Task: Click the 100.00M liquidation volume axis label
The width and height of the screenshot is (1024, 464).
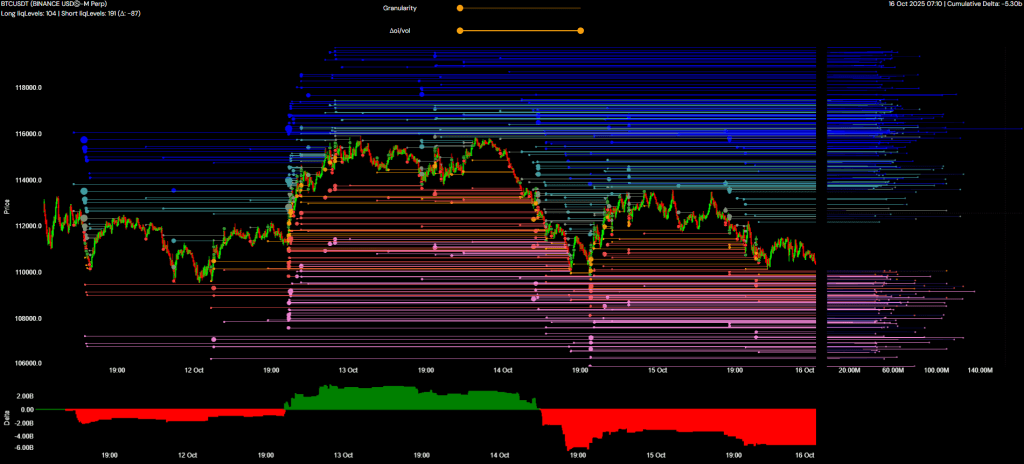Action: pos(937,370)
